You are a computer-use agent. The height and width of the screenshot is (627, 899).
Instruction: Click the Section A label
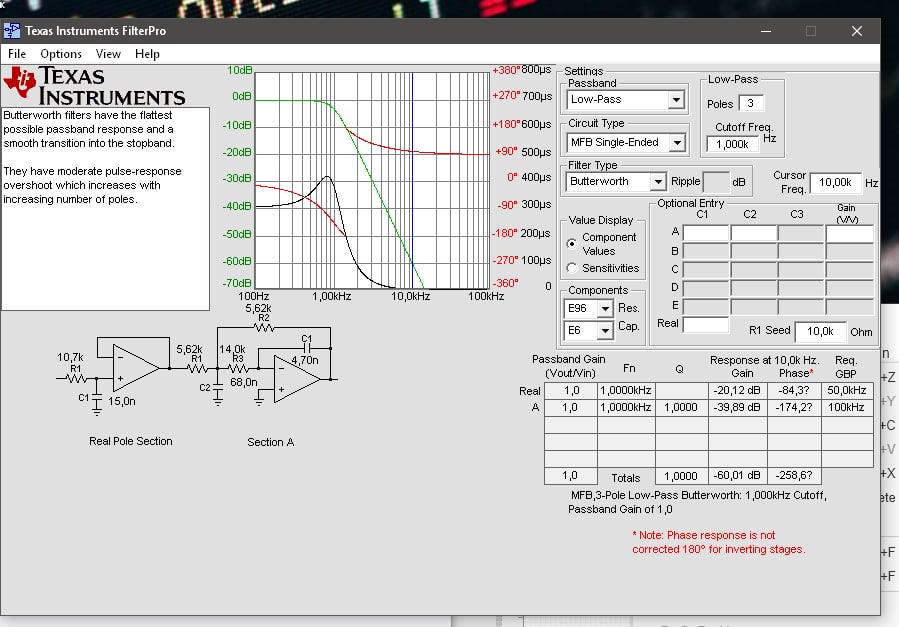(271, 442)
